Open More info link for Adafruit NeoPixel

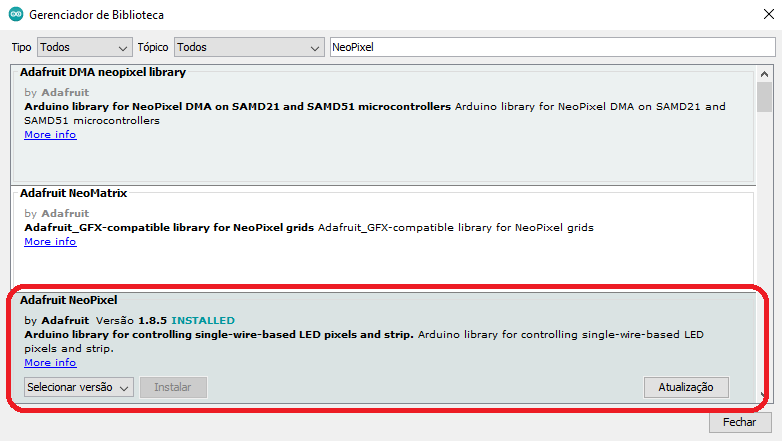click(50, 363)
